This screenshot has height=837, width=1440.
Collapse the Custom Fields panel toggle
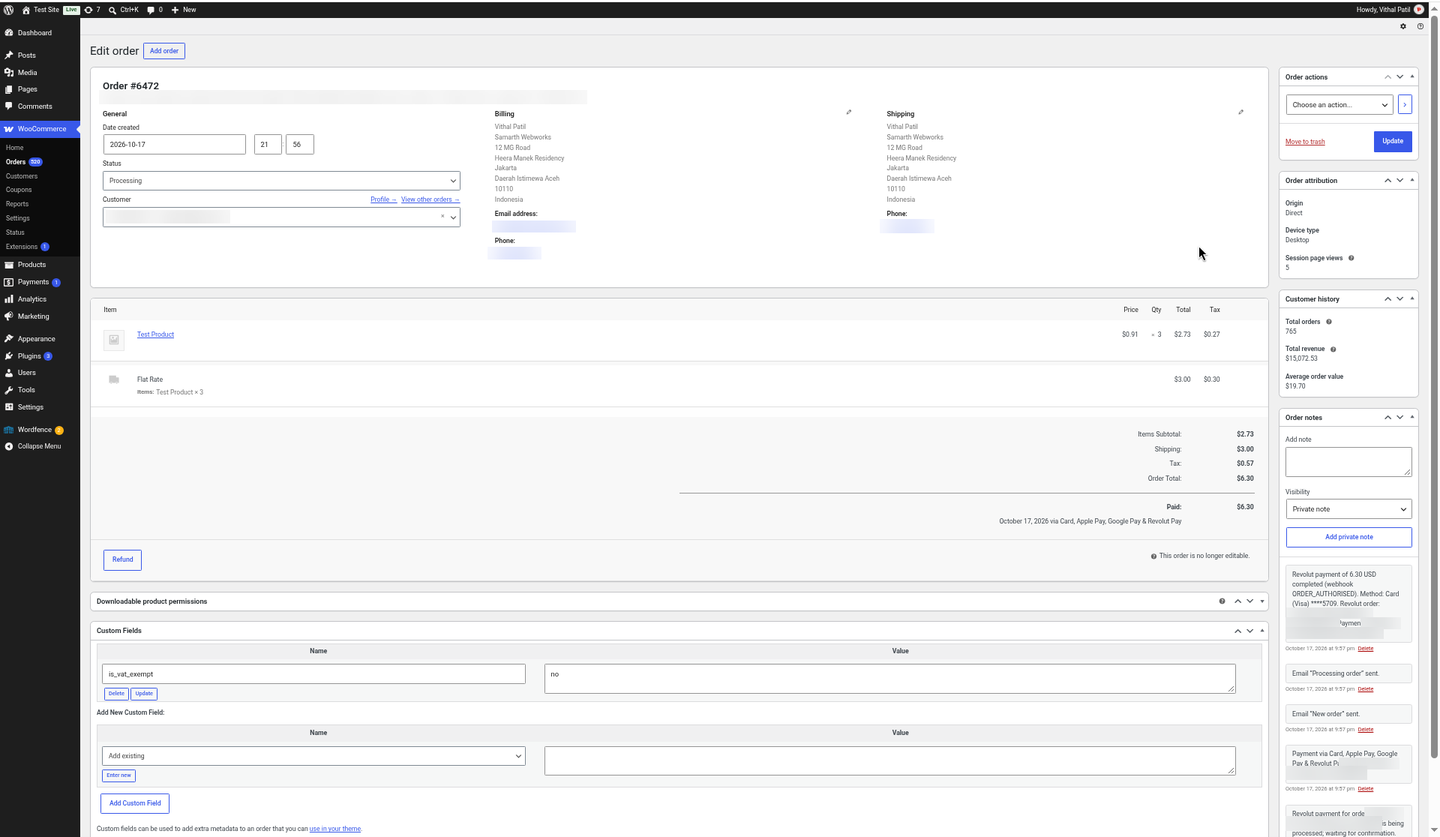tap(1262, 630)
